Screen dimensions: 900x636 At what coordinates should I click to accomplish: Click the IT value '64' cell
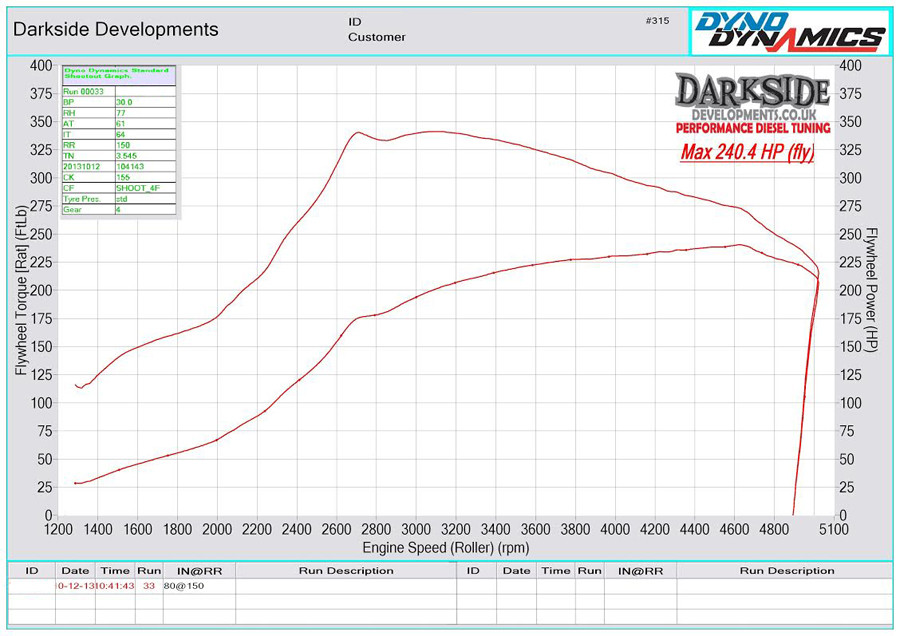click(145, 134)
